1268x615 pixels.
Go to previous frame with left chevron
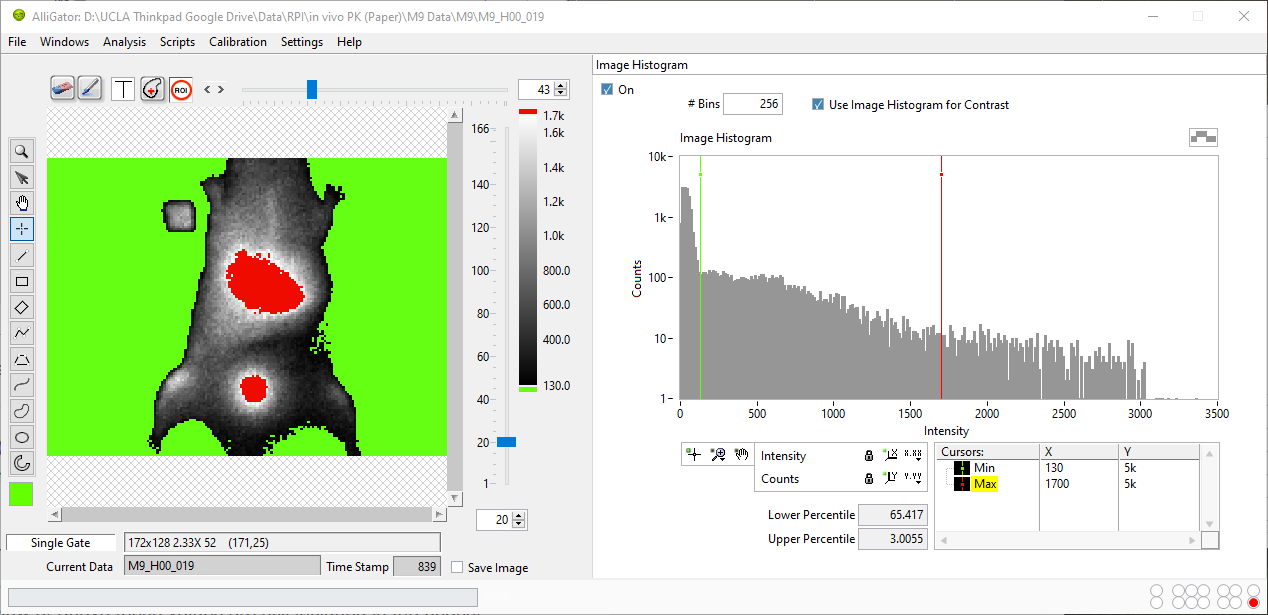208,89
